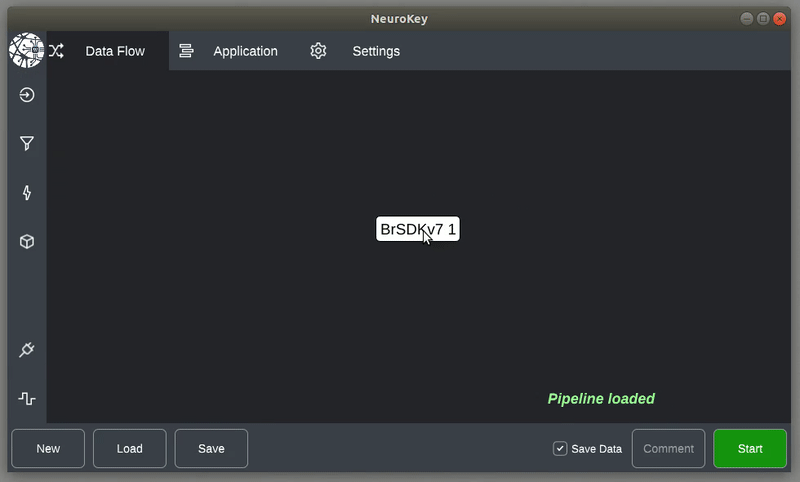Open the input sources sidebar icon

pos(27,95)
